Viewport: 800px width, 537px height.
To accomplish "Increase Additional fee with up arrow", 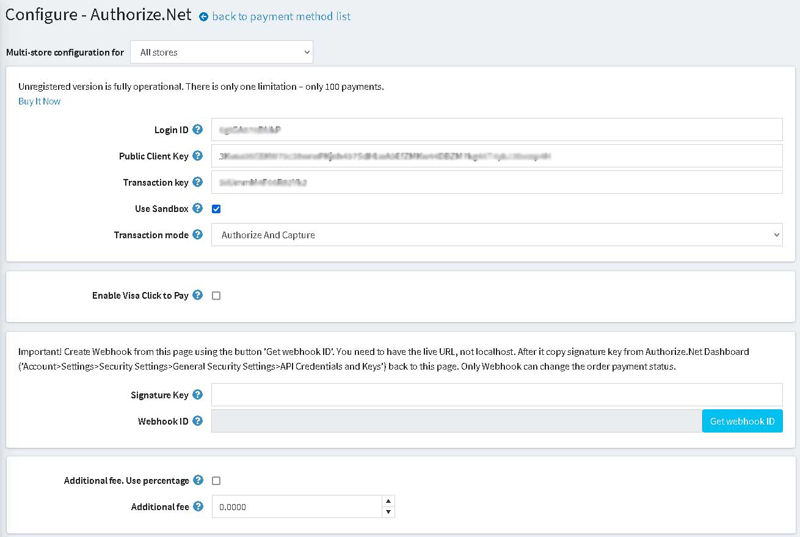I will tap(388, 501).
